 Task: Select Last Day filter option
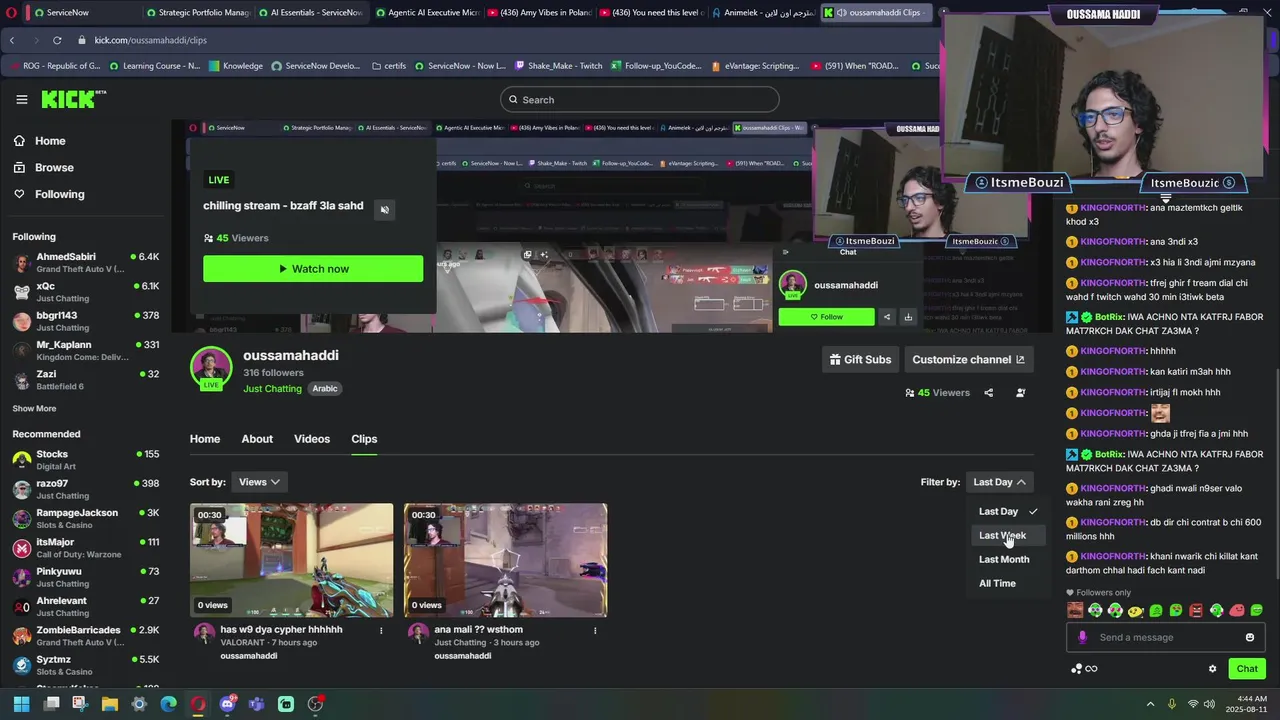[1008, 511]
